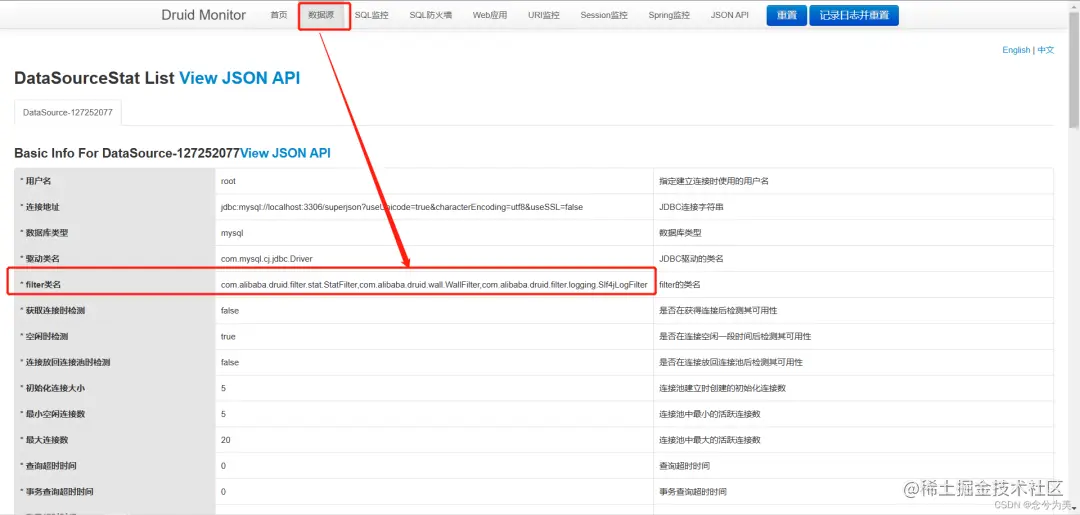Switch language to 中文
Image resolution: width=1080 pixels, height=515 pixels.
[1046, 50]
